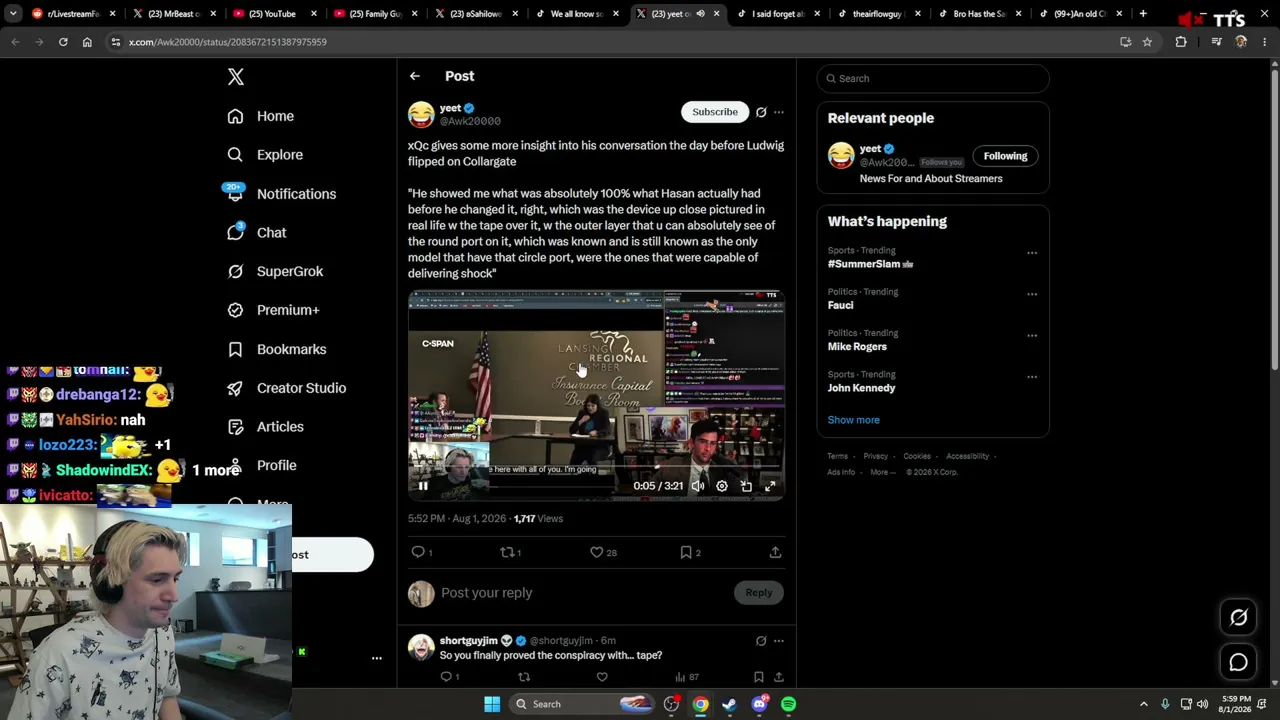
Task: Open the Windows Start menu
Action: pos(492,704)
